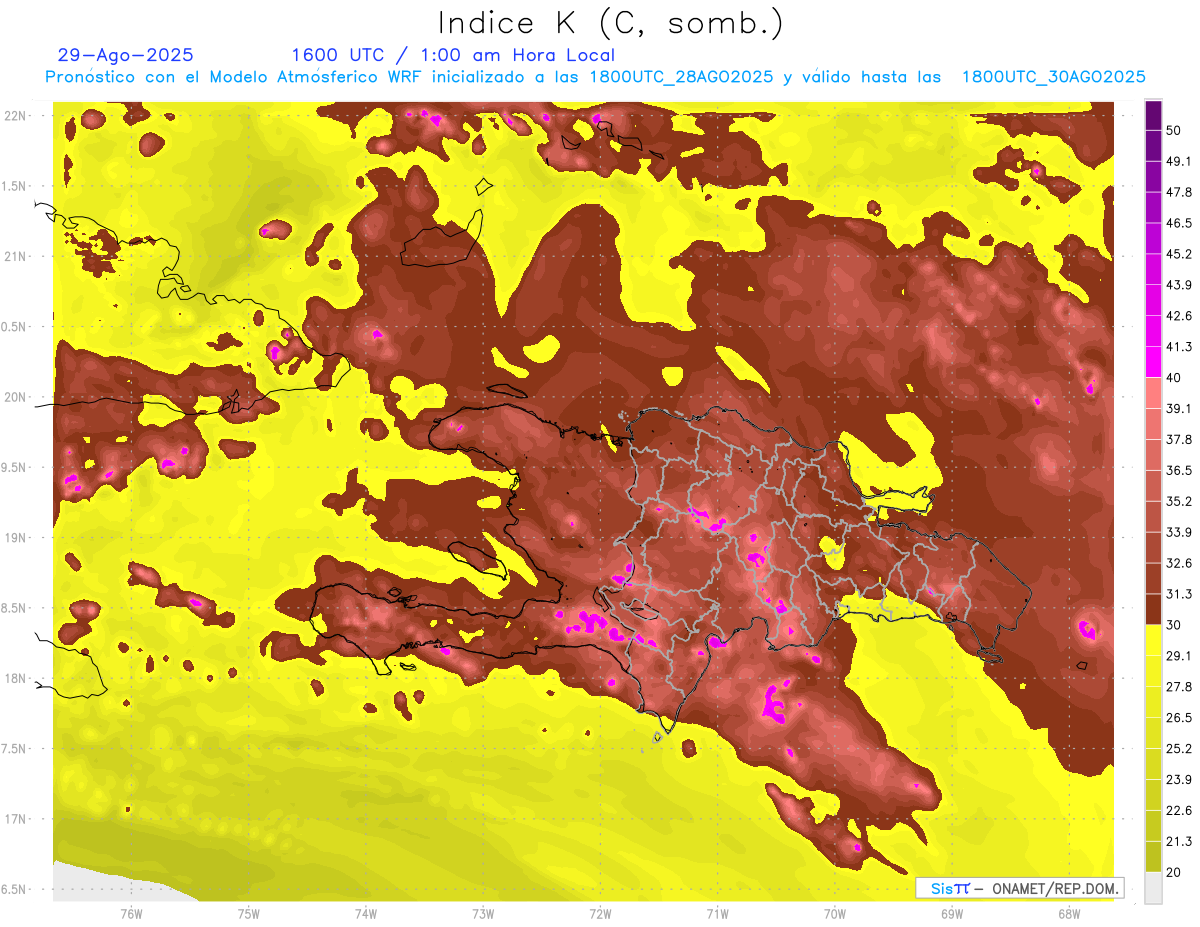Click legend value '50'
Image resolution: width=1200 pixels, height=927 pixels.
(1174, 130)
